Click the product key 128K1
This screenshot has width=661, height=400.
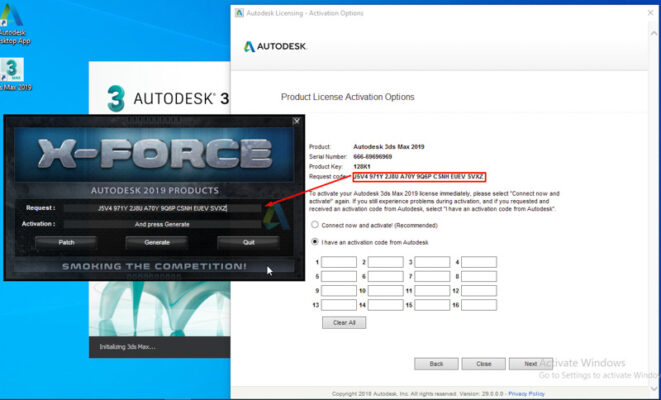(x=362, y=166)
